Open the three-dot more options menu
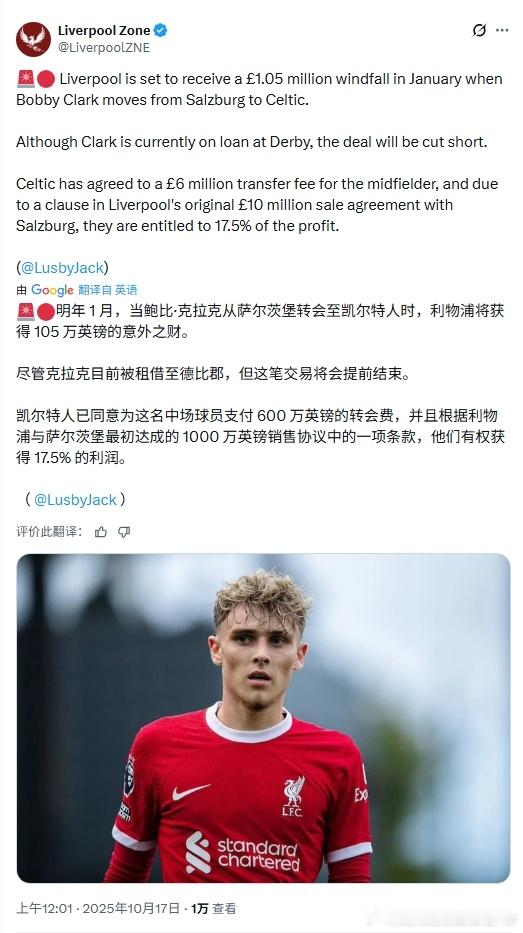523x933 pixels. click(502, 30)
